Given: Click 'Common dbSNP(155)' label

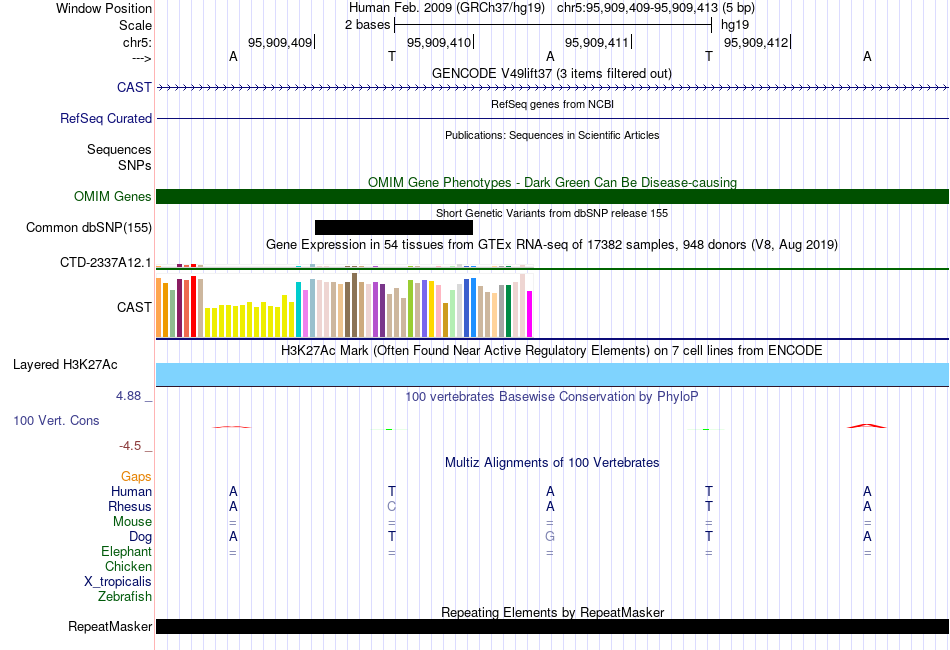Looking at the screenshot, I should pos(88,227).
